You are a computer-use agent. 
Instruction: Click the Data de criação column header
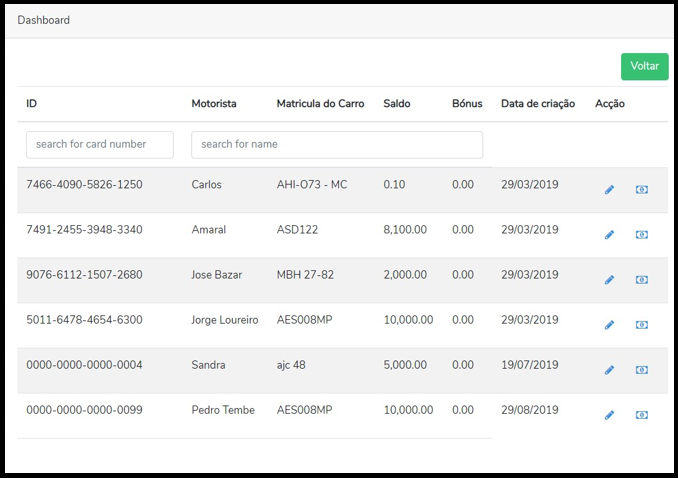tap(537, 104)
